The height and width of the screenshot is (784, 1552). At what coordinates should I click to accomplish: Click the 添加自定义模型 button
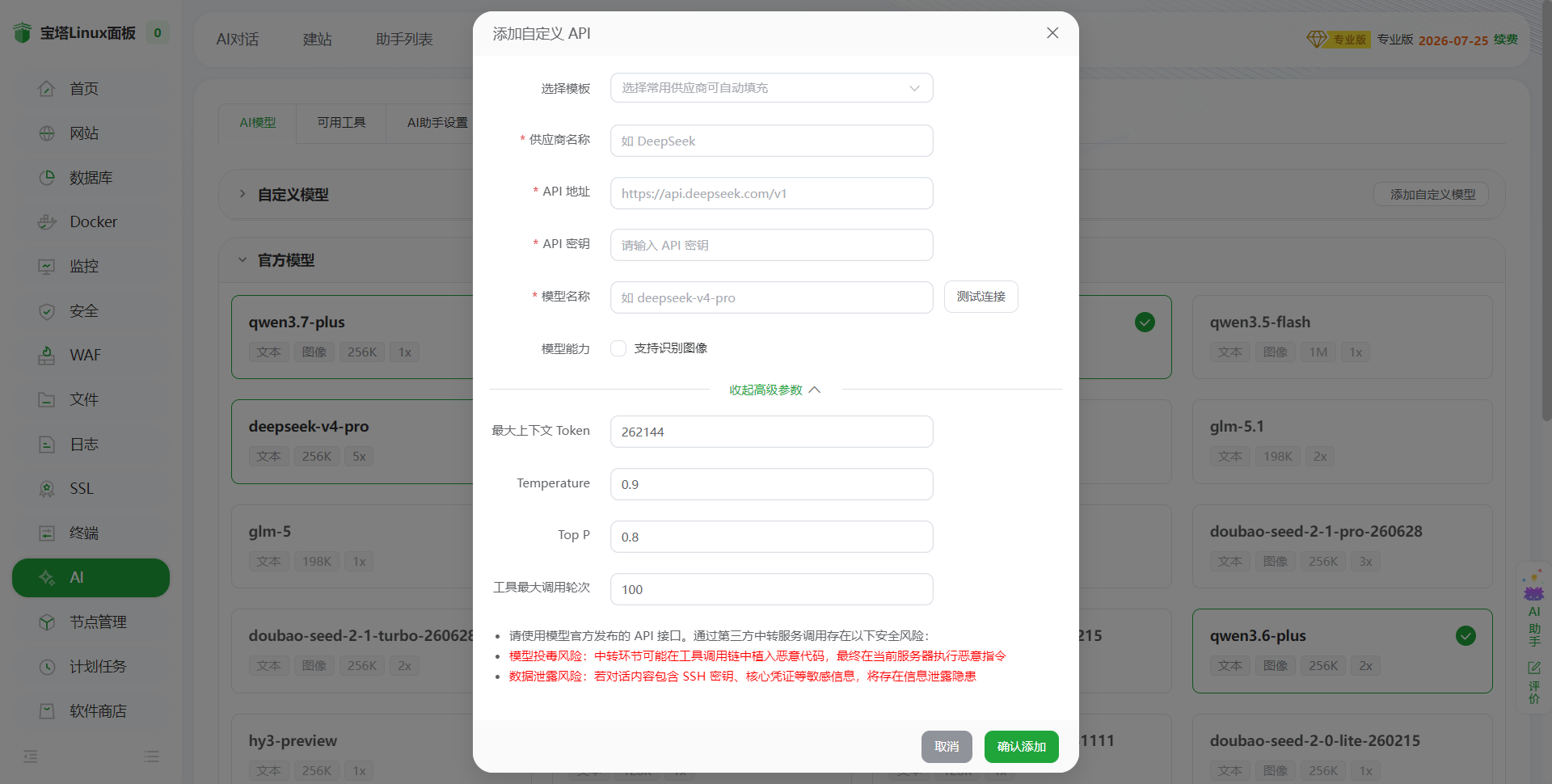click(x=1432, y=195)
